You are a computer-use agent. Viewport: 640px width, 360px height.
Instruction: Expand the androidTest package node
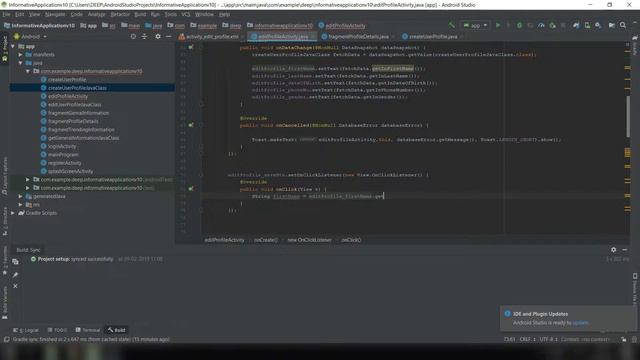(x=28, y=180)
